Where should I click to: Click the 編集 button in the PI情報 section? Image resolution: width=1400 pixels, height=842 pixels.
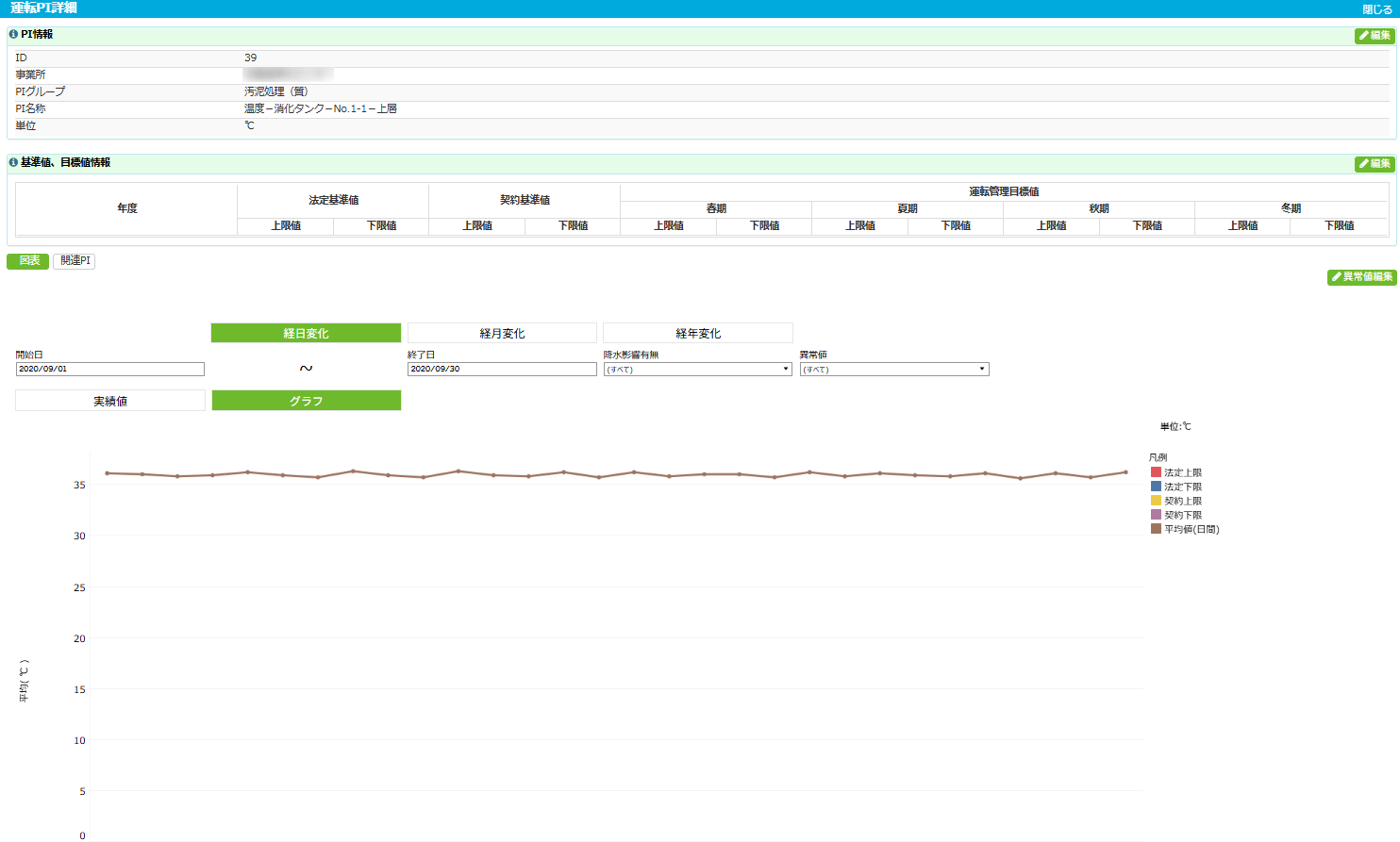pos(1375,36)
